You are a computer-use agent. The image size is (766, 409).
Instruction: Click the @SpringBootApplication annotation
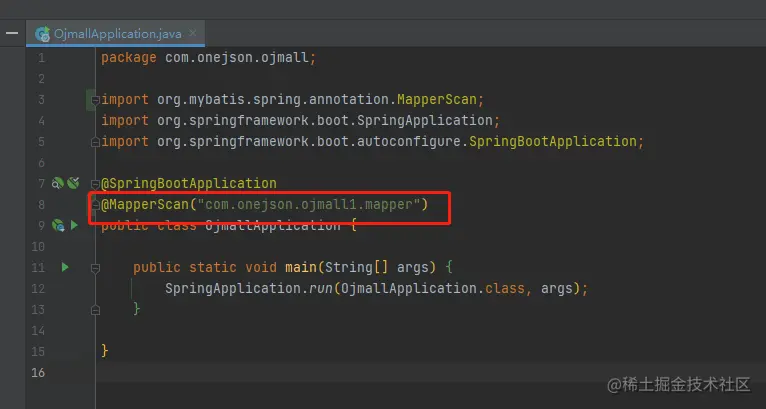pyautogui.click(x=189, y=184)
